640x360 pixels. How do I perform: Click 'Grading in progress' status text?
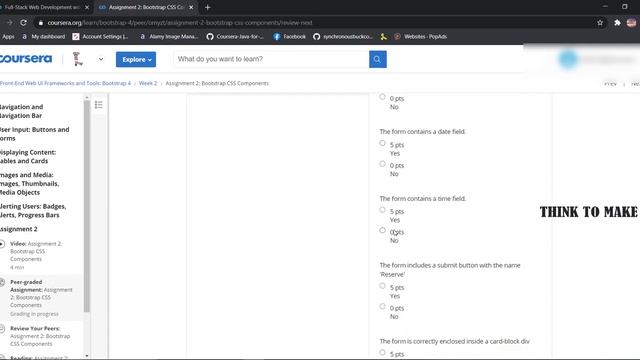click(x=34, y=314)
